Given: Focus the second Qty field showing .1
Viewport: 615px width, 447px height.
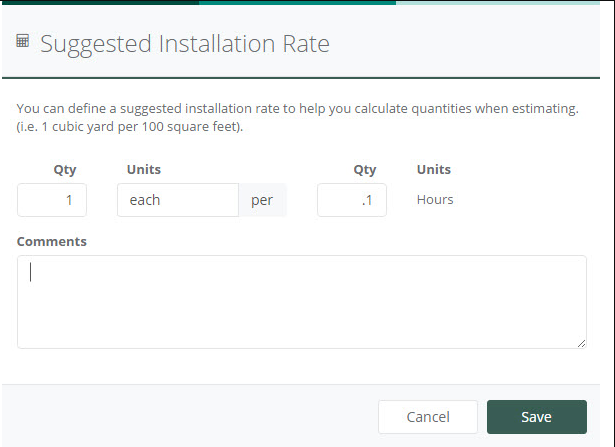Looking at the screenshot, I should click(352, 200).
